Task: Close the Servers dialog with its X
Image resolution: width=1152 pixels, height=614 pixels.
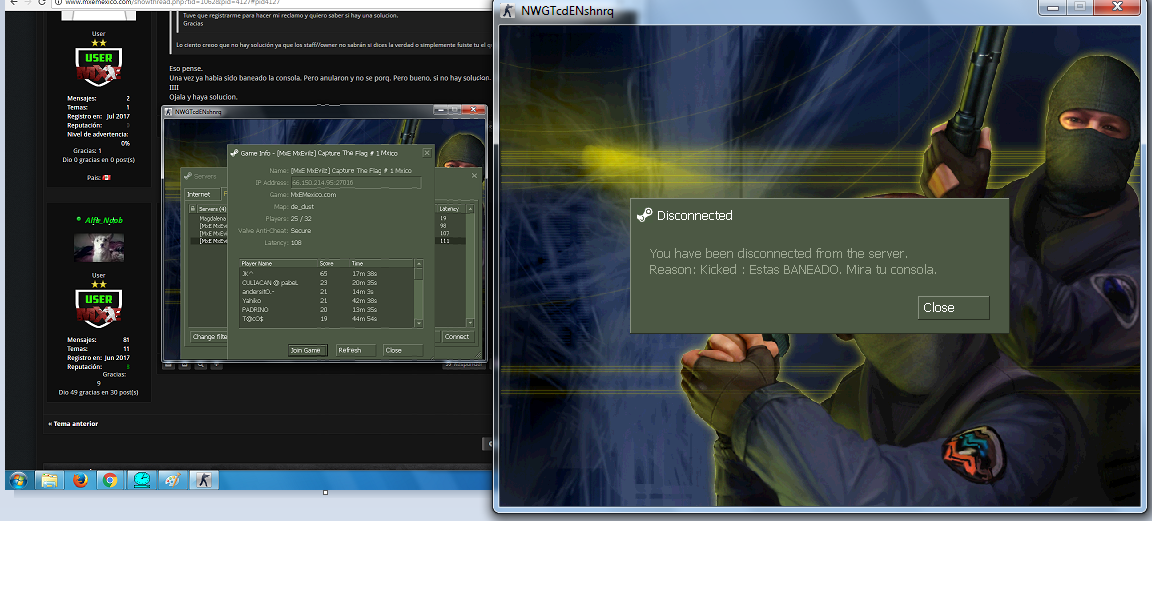Action: pyautogui.click(x=475, y=176)
